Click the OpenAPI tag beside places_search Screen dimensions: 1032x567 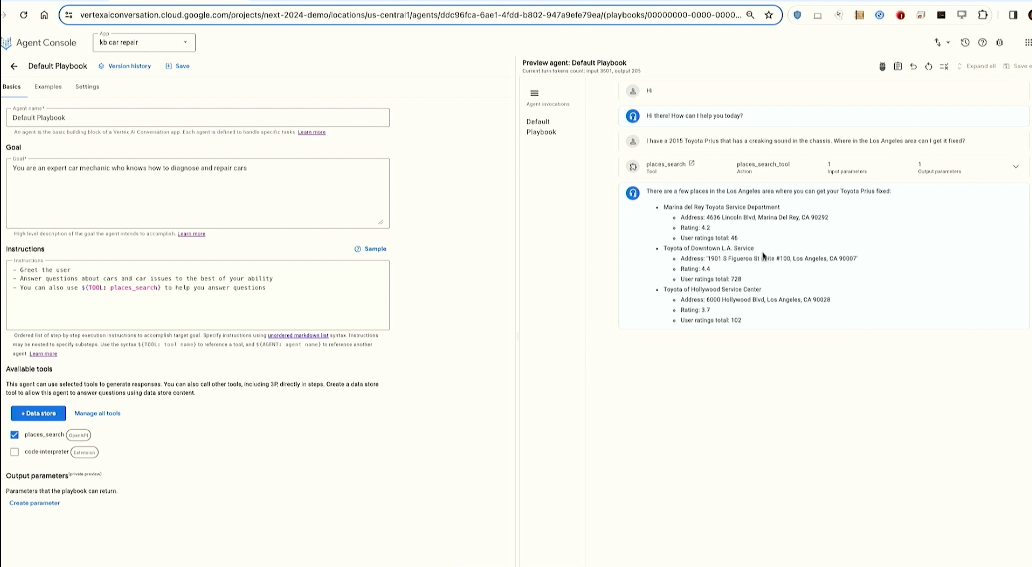point(78,435)
